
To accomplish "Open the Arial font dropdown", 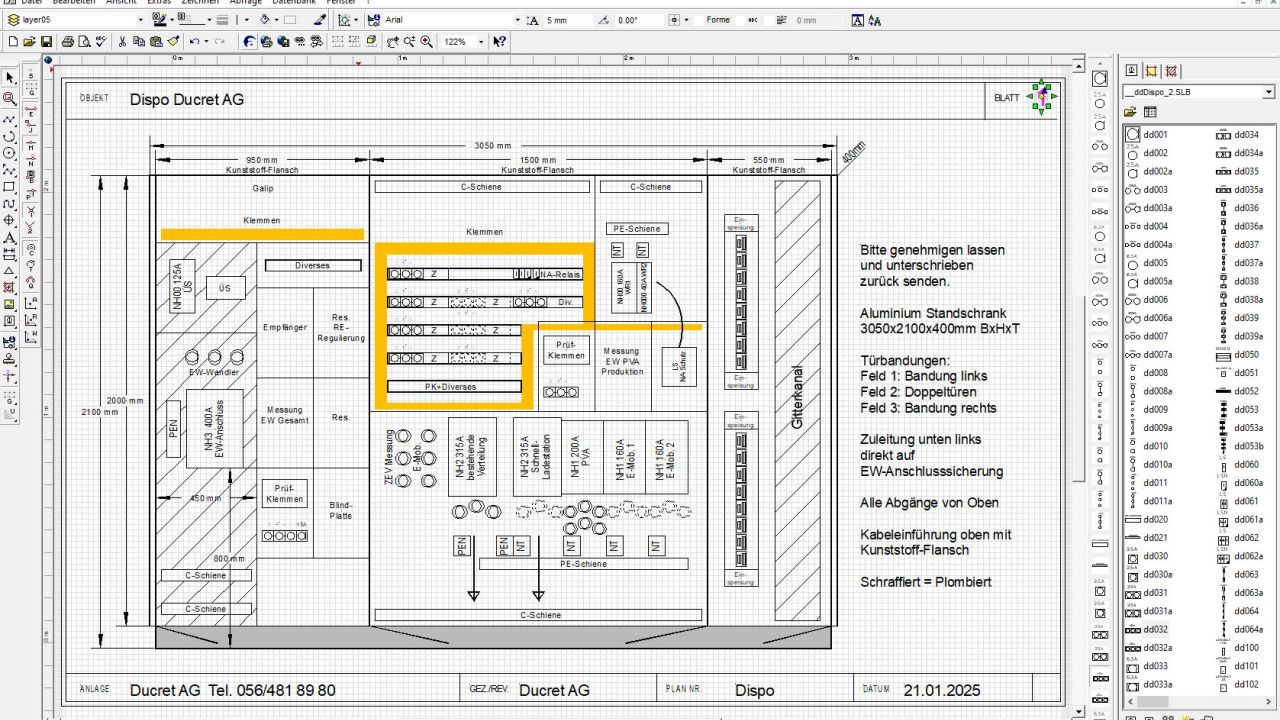I will point(517,20).
